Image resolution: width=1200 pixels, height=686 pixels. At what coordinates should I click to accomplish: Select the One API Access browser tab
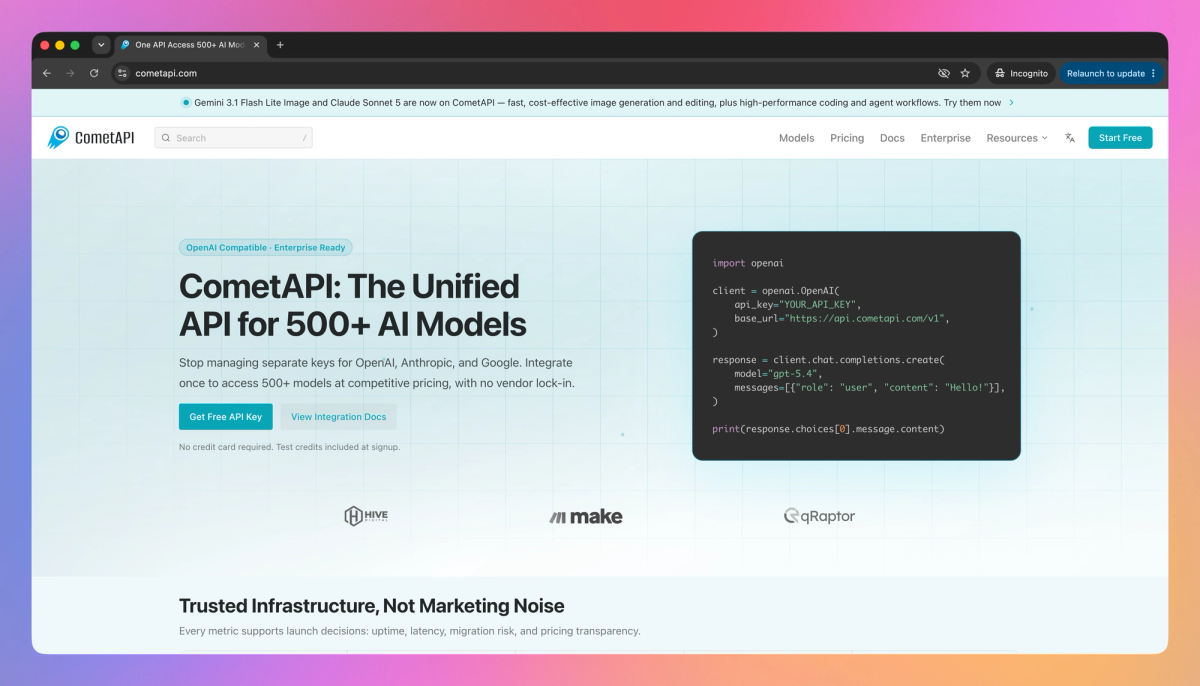click(x=190, y=45)
